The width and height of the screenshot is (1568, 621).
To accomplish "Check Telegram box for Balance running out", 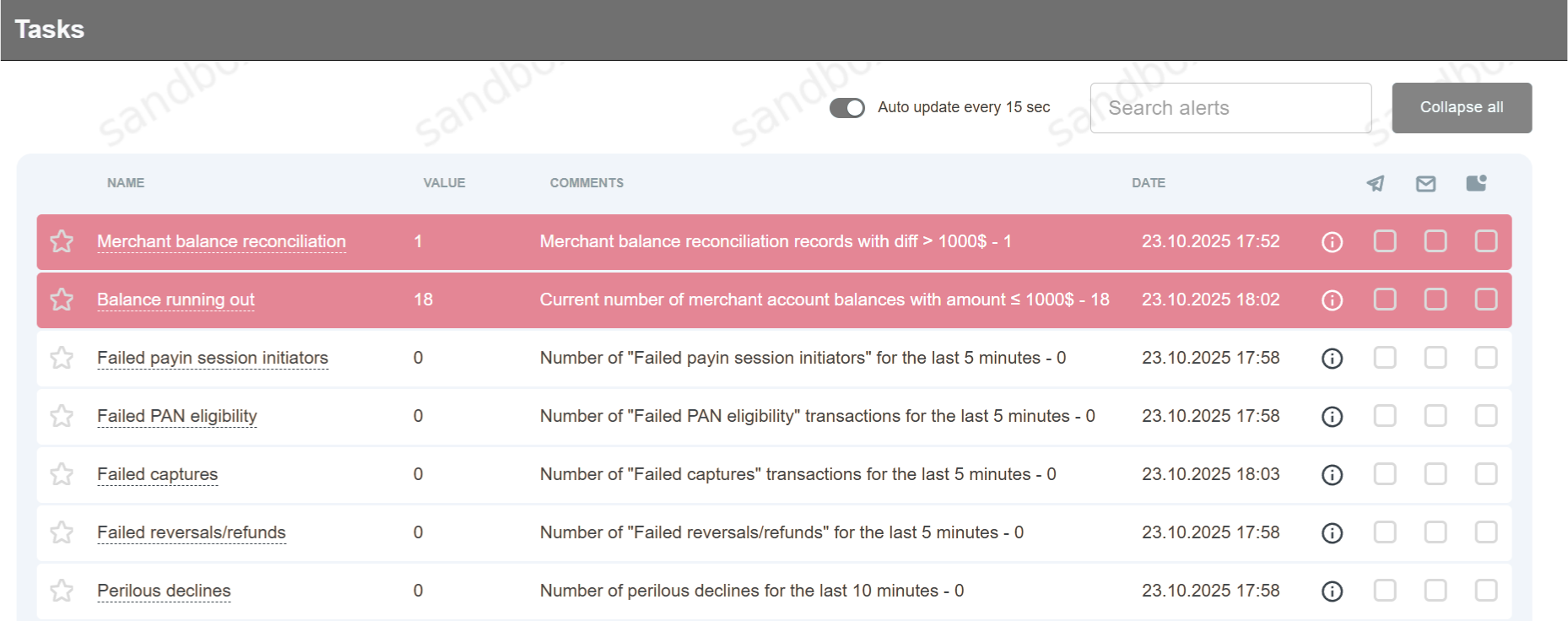I will click(1385, 300).
